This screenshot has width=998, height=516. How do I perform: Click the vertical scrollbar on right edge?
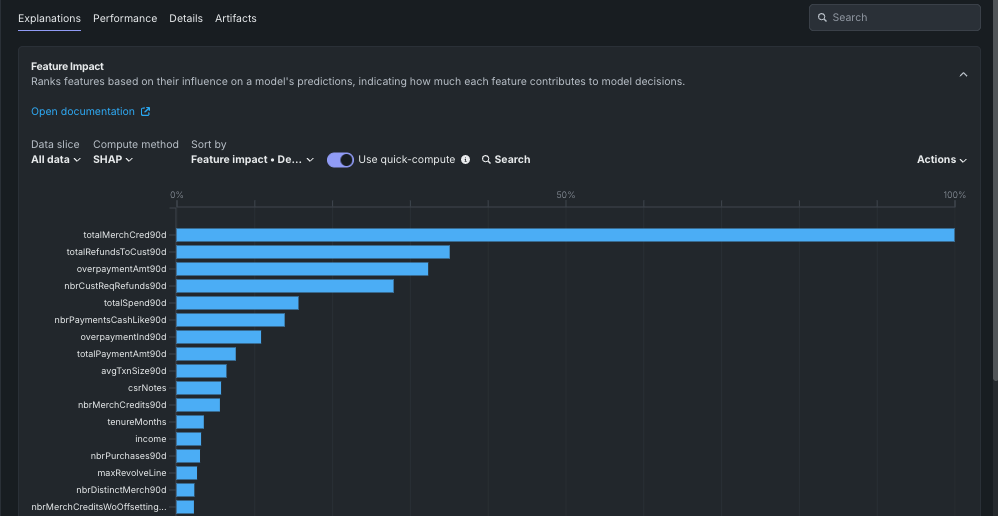pyautogui.click(x=994, y=200)
